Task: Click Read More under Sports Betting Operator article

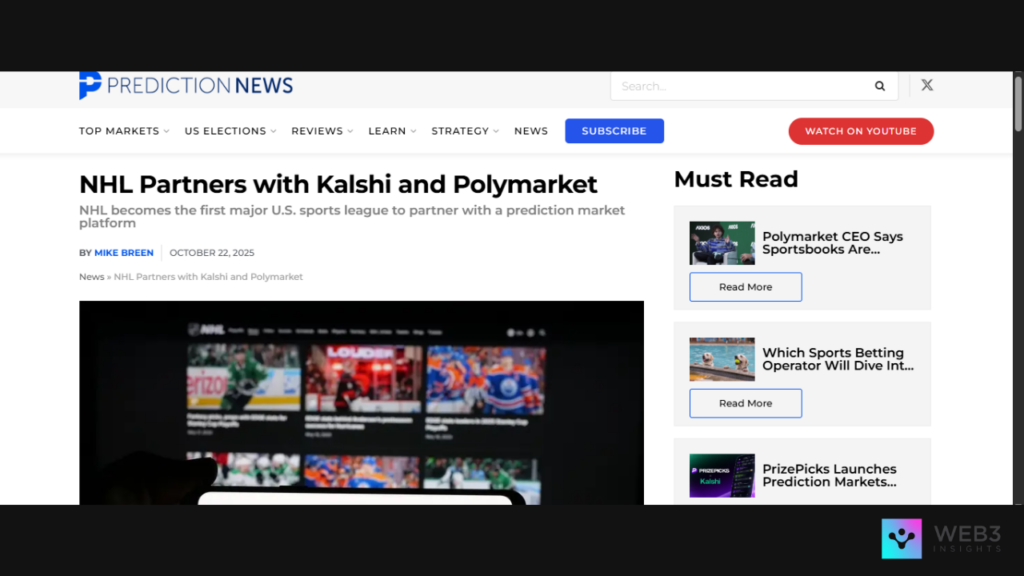Action: [x=745, y=403]
